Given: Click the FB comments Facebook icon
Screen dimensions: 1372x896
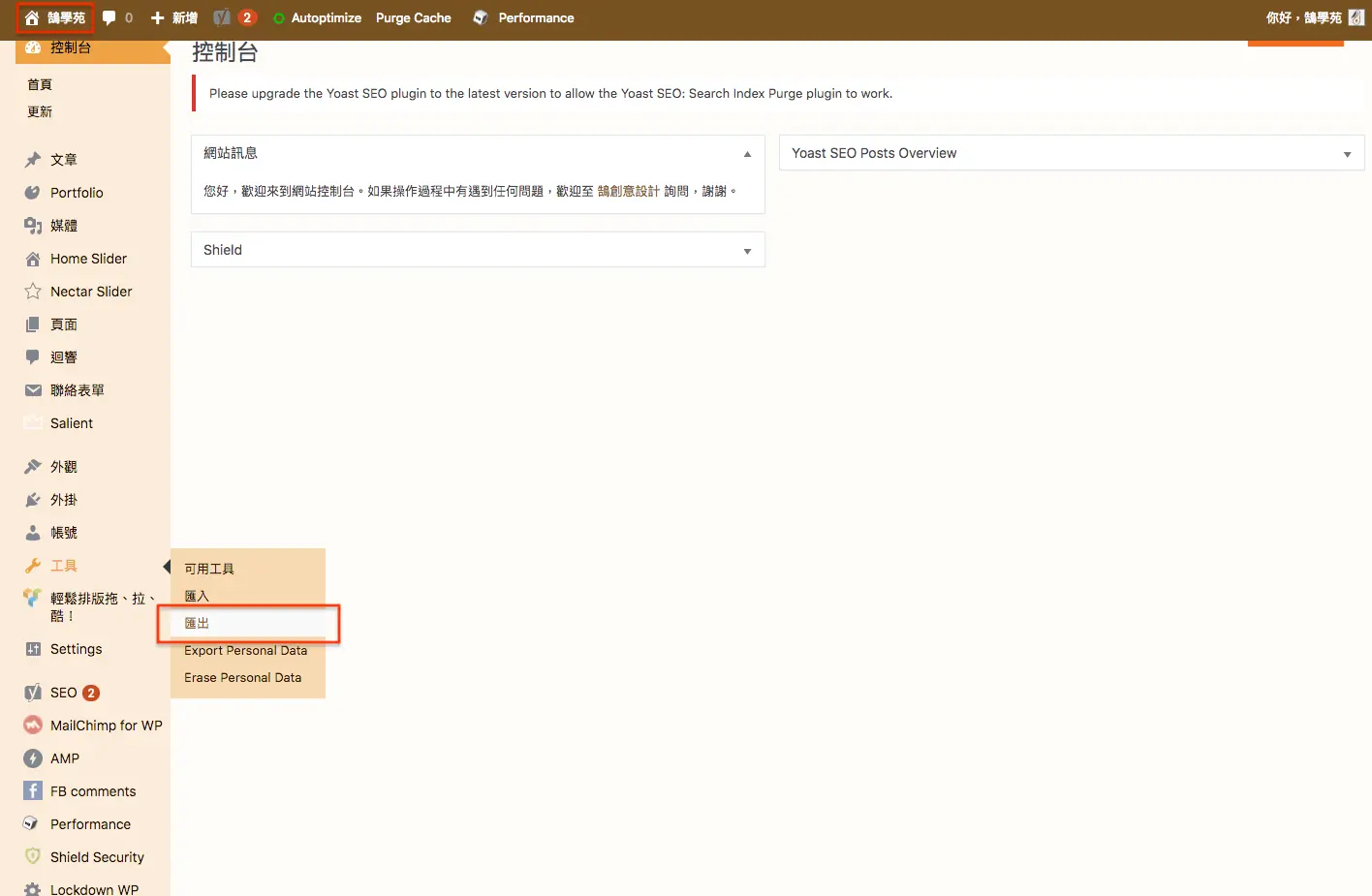Looking at the screenshot, I should tap(33, 791).
